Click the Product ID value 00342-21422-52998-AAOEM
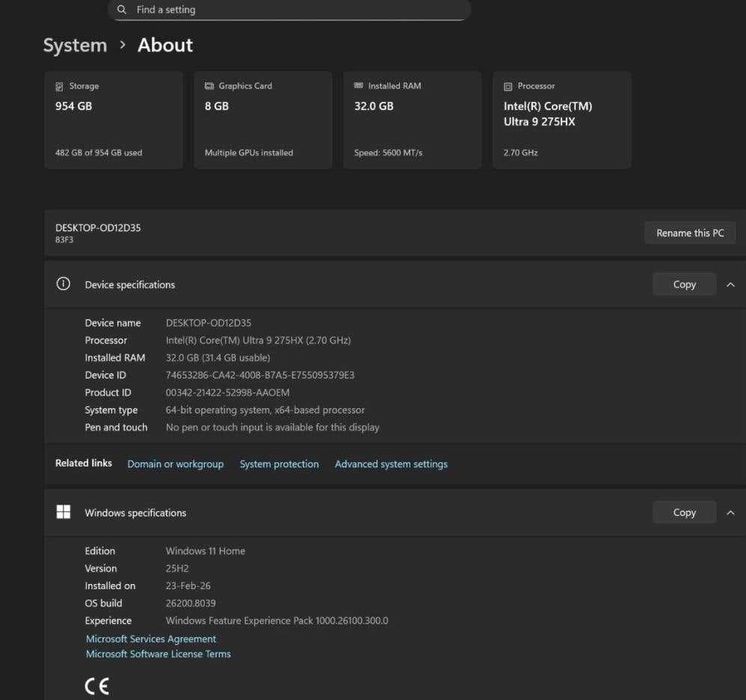 point(228,393)
